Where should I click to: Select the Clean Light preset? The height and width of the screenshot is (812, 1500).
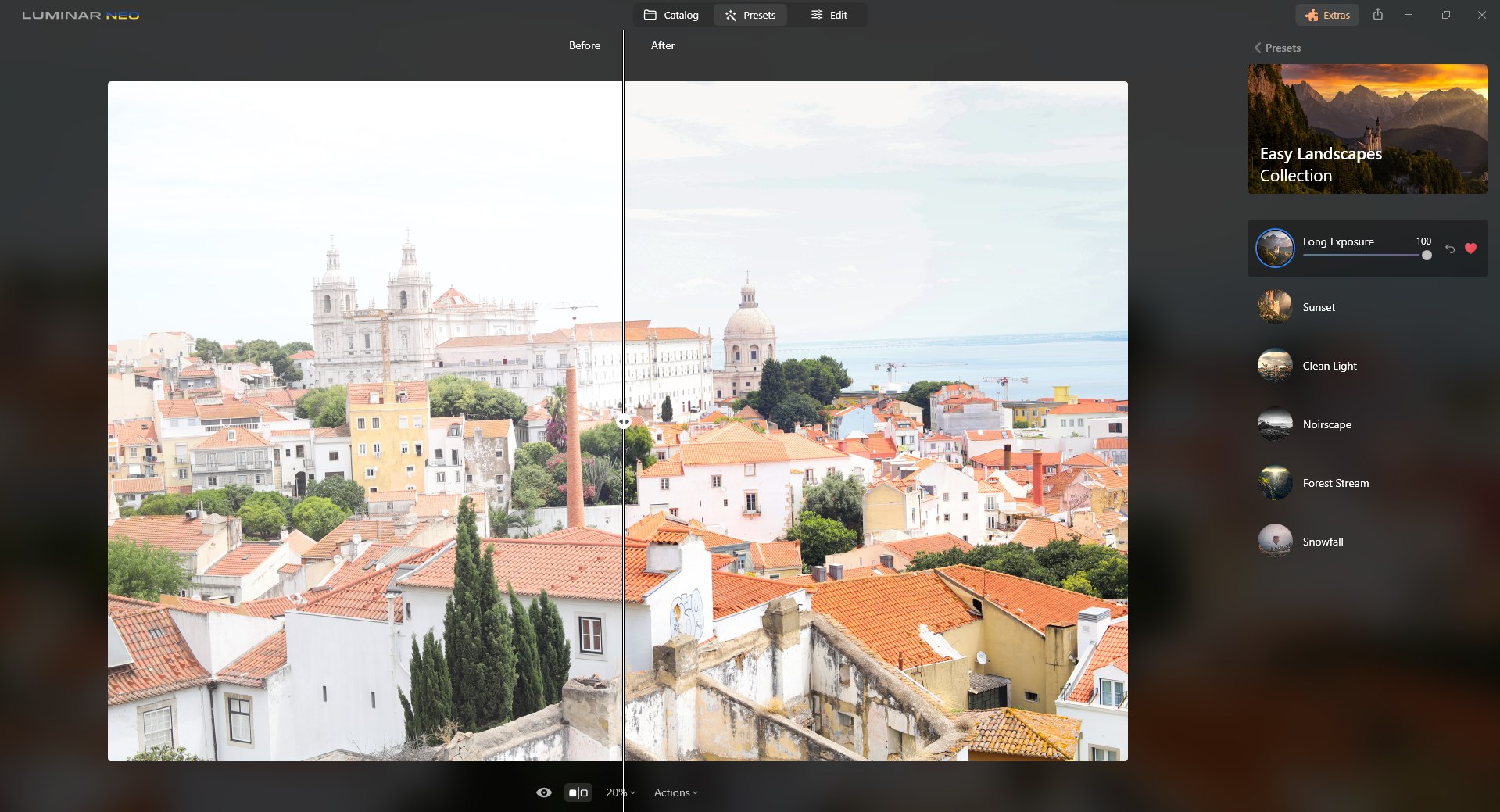click(x=1329, y=366)
